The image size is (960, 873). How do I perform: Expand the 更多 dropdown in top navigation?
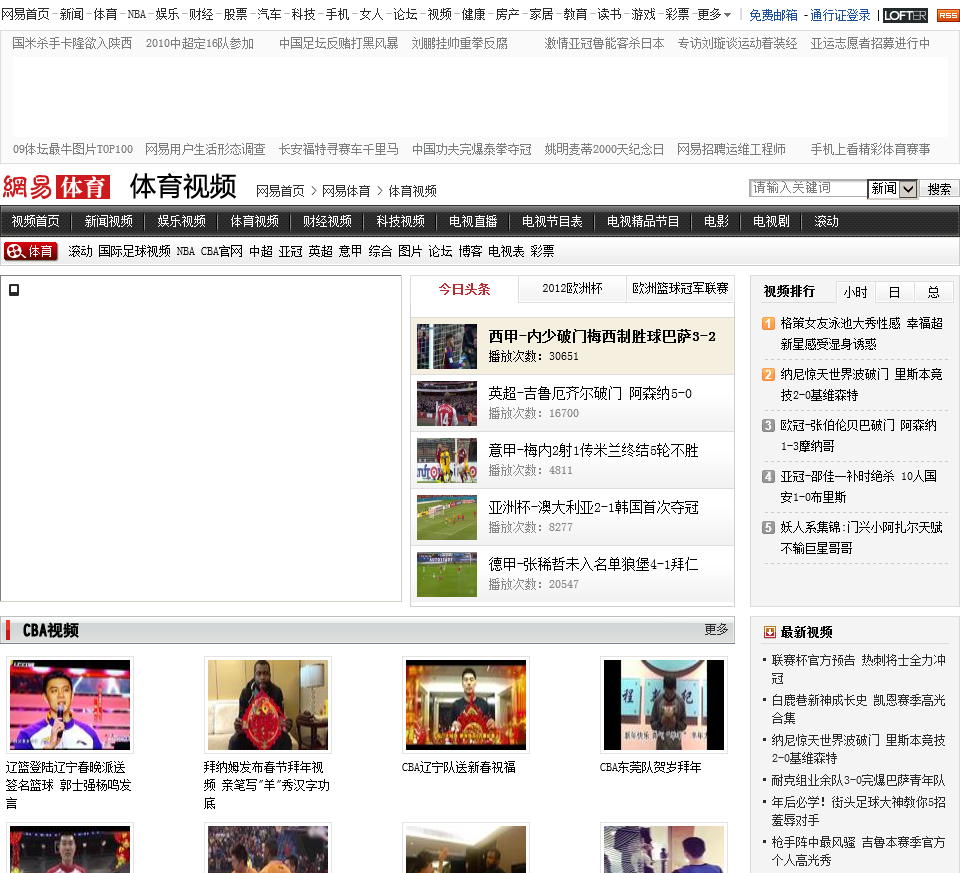(x=714, y=15)
